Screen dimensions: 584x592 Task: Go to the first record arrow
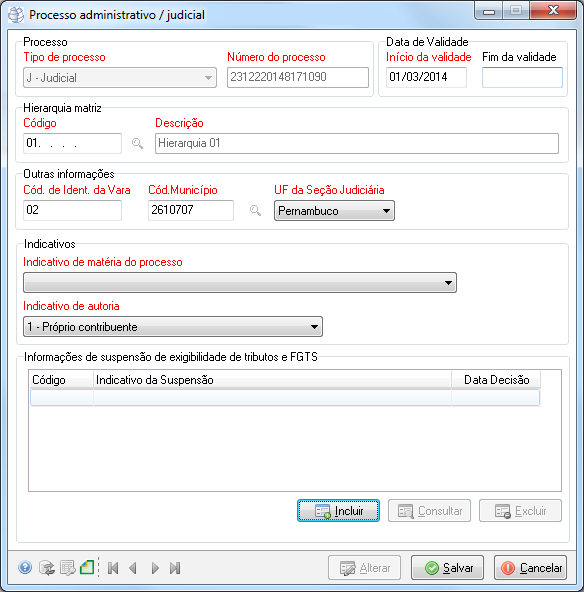tap(113, 568)
